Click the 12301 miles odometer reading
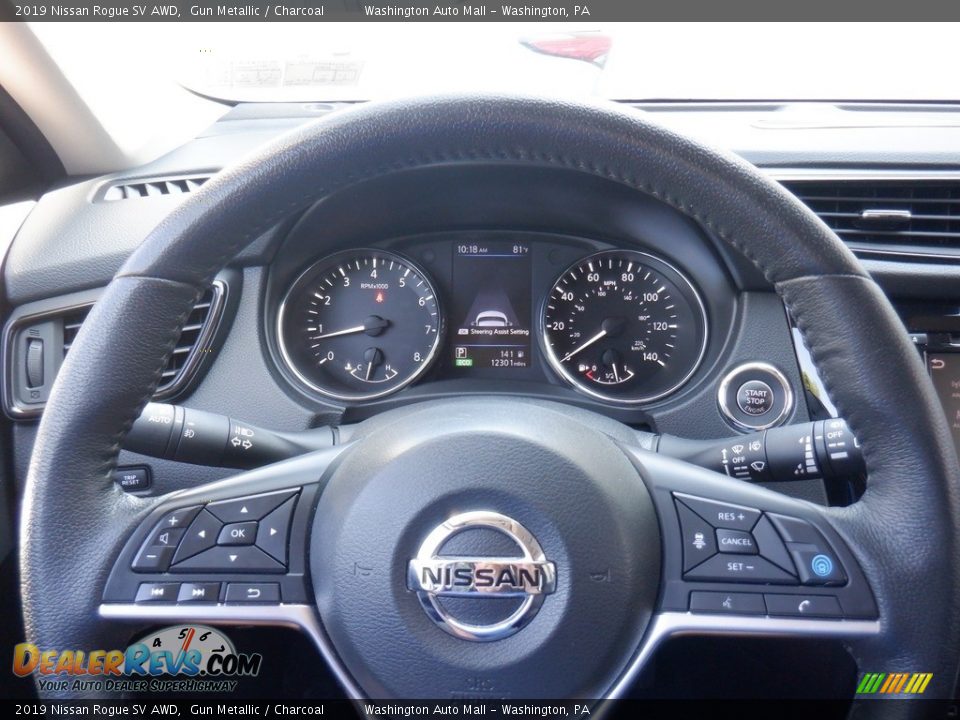The height and width of the screenshot is (720, 960). [508, 363]
